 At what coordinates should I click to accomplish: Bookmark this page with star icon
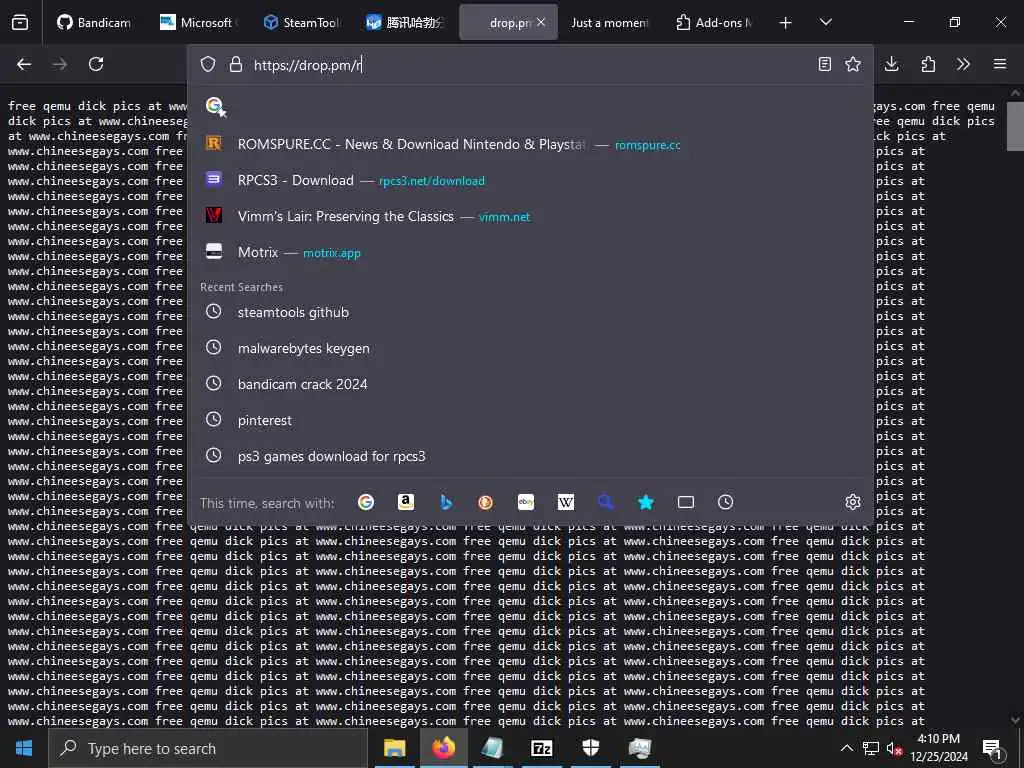853,64
